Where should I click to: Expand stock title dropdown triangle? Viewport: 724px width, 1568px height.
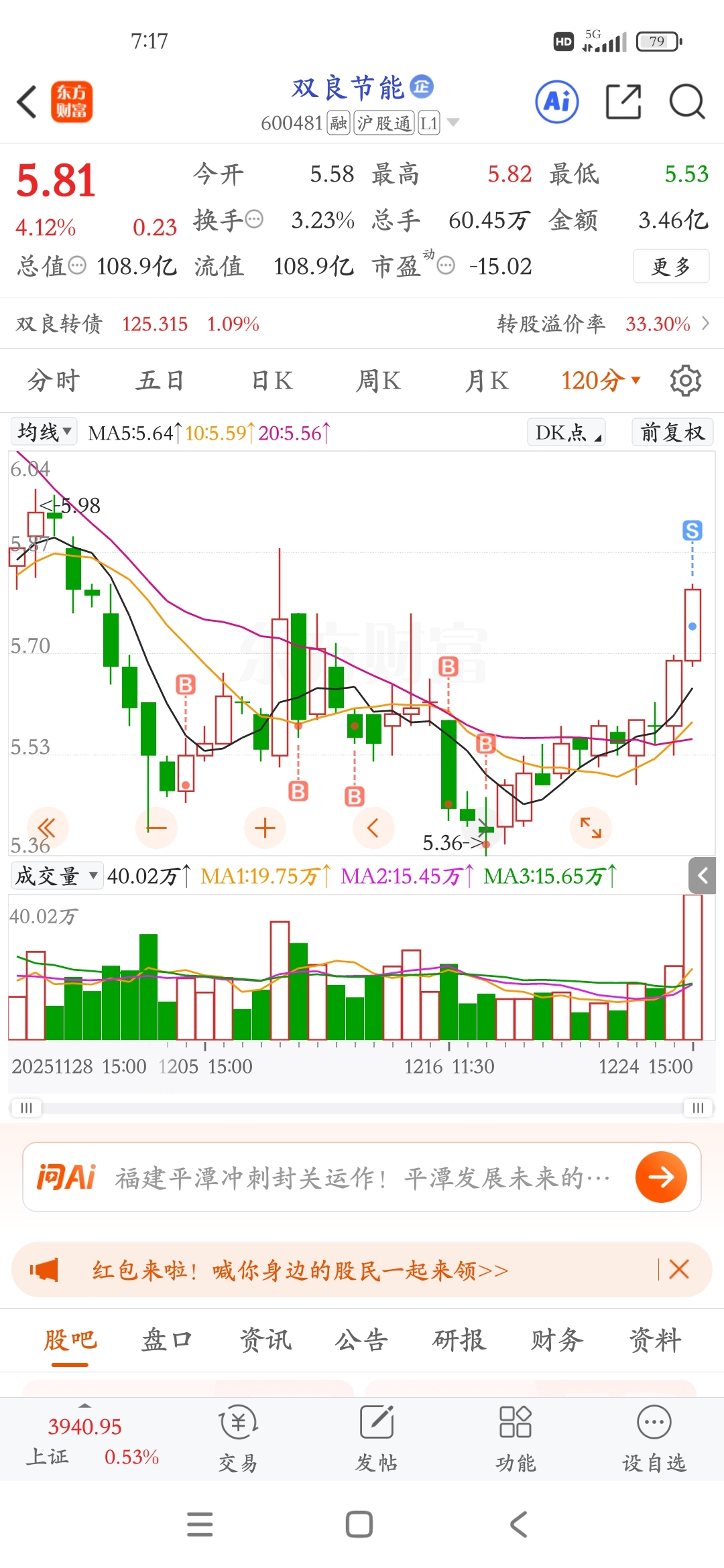coord(453,123)
